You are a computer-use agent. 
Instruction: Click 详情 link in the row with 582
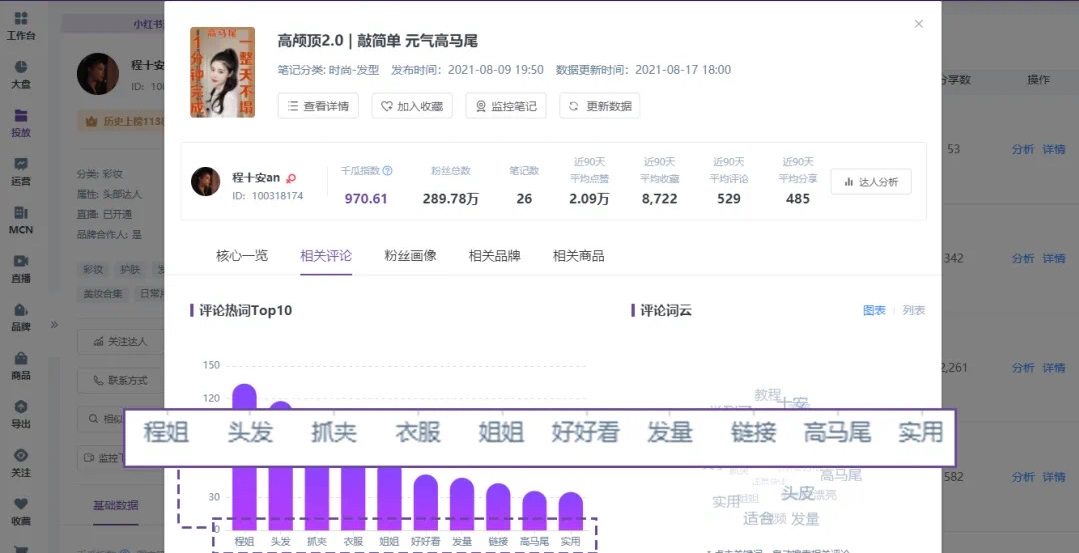tap(1054, 477)
